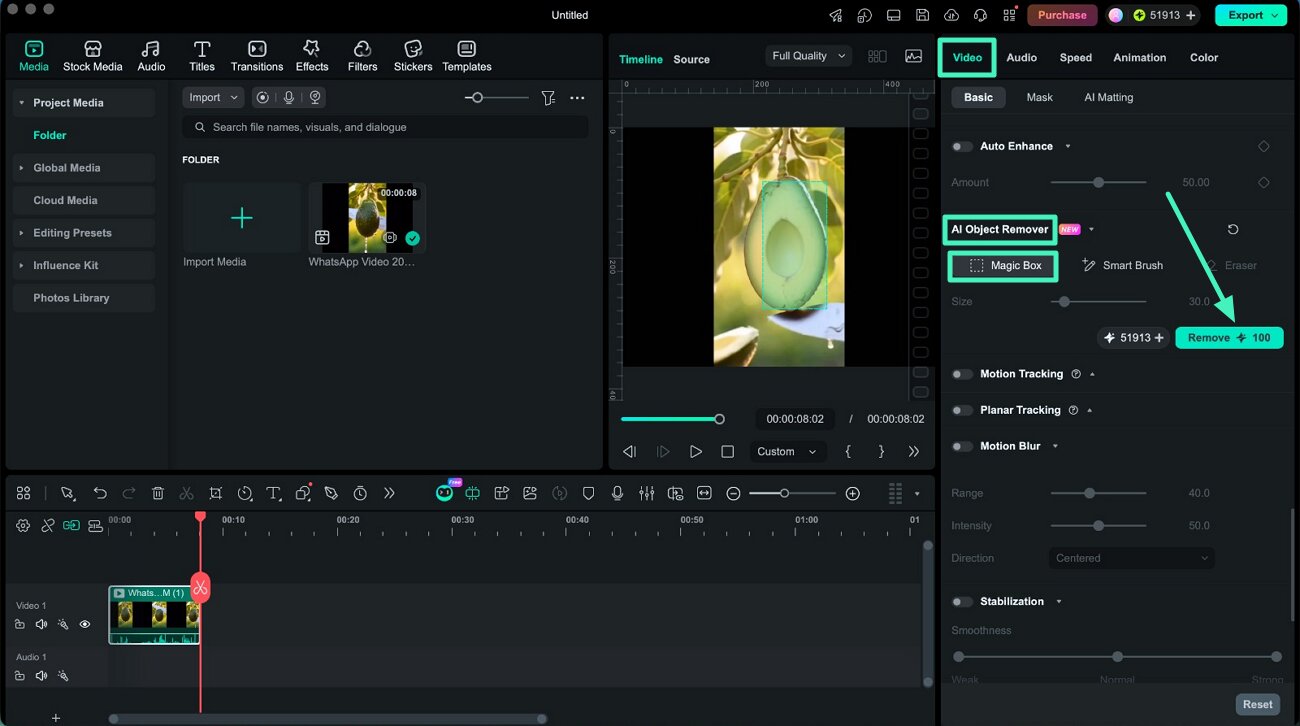
Task: Click the split scissors icon in toolbar
Action: (x=186, y=493)
